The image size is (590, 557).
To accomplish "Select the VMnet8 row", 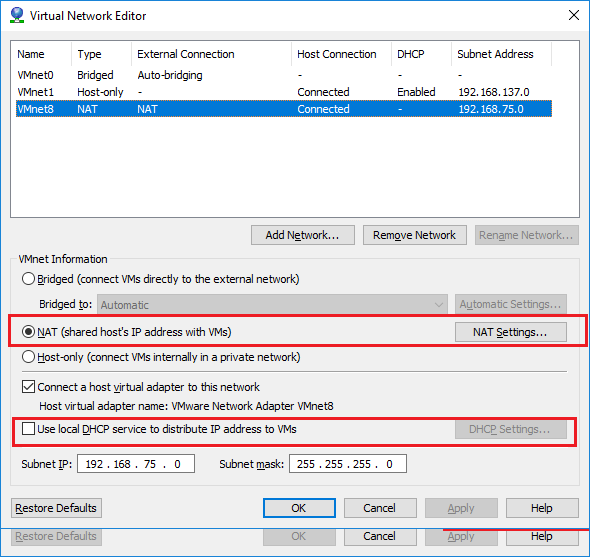I will coord(284,109).
